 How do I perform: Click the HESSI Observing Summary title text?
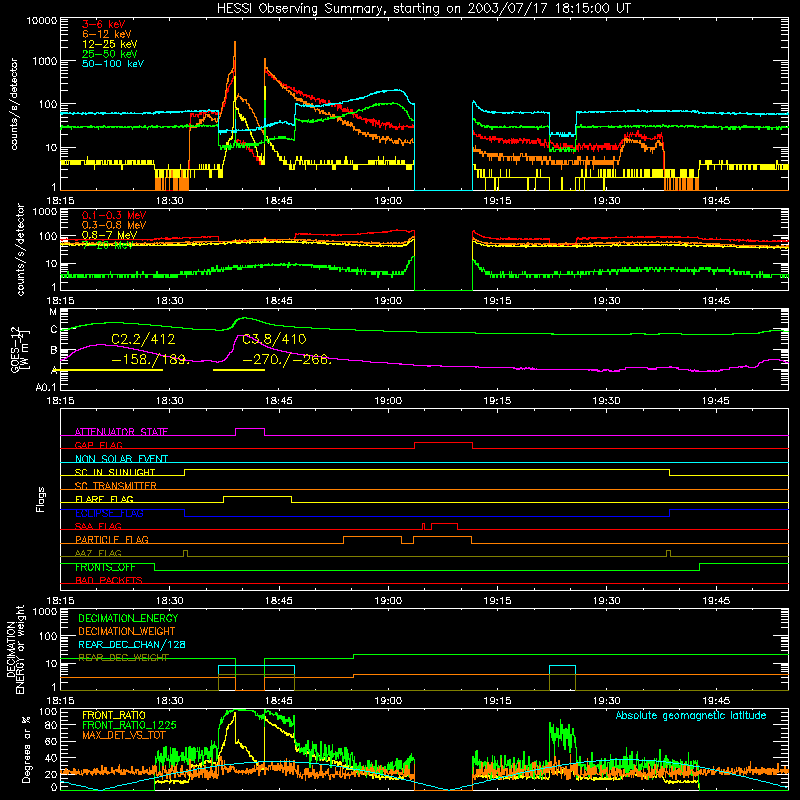423,9
